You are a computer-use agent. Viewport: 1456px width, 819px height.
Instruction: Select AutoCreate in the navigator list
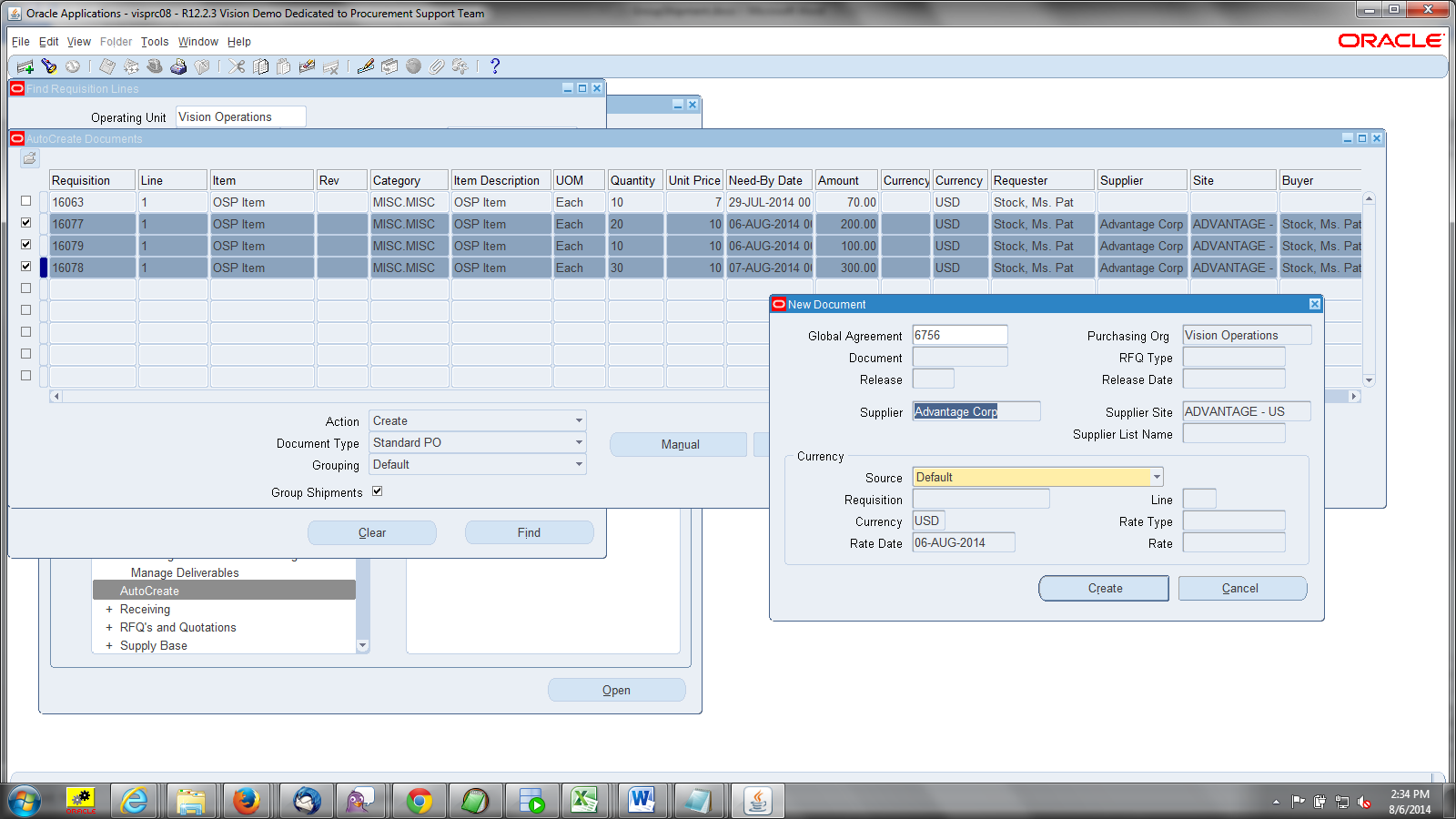[x=224, y=591]
